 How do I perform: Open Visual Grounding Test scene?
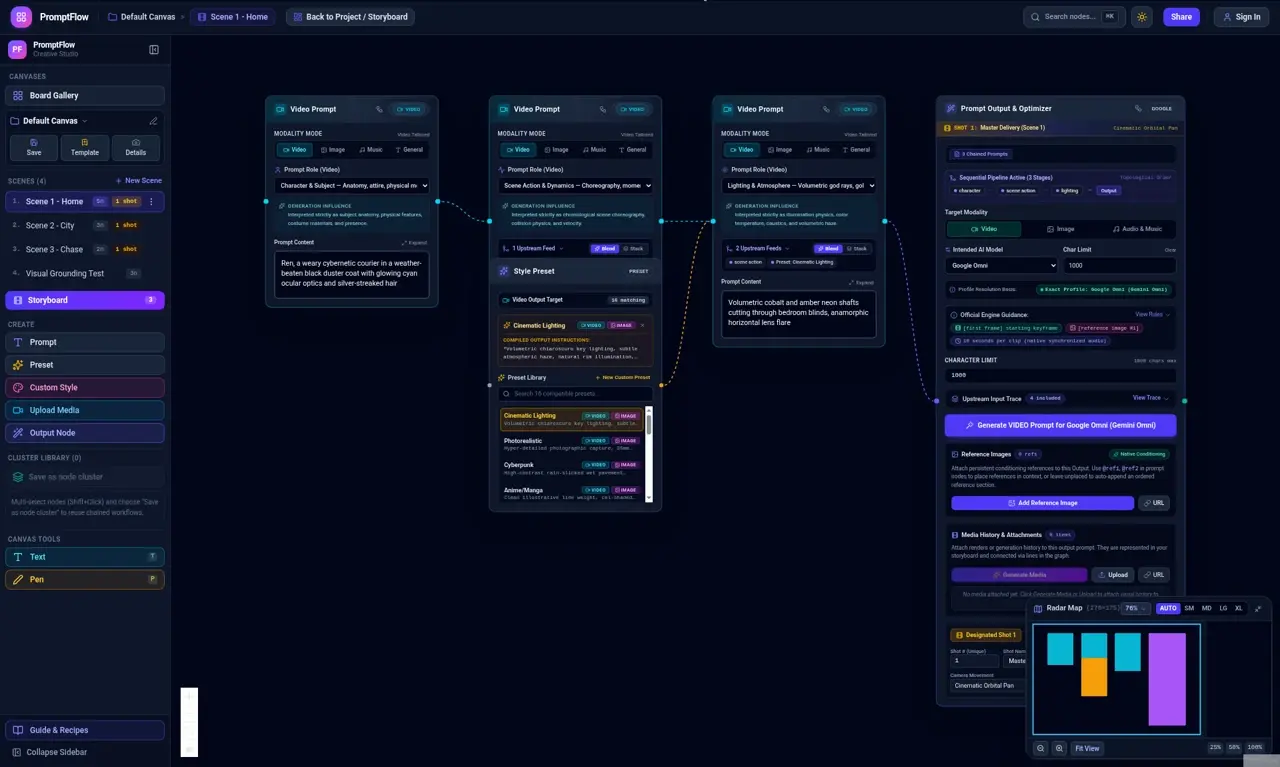(x=84, y=273)
